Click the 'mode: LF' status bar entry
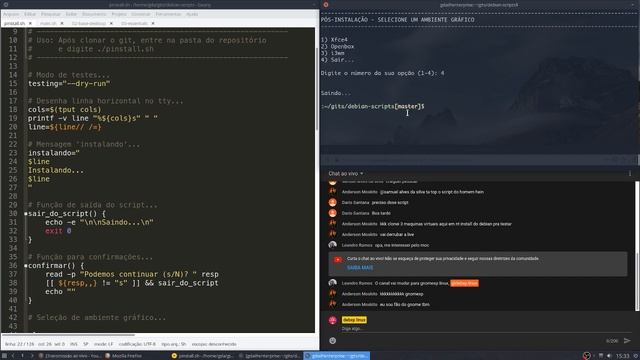 [104, 344]
